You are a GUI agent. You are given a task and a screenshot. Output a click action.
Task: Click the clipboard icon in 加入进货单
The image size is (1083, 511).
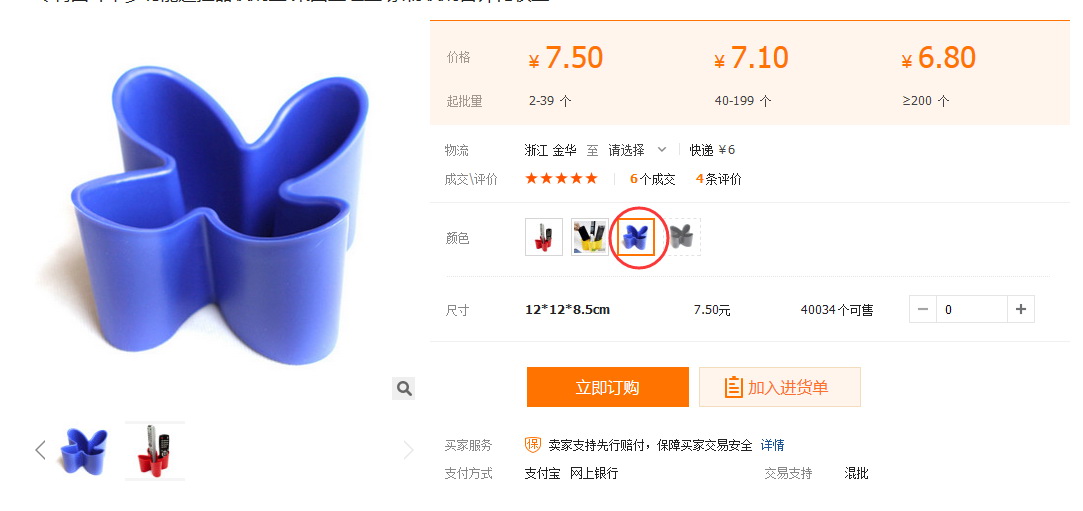733,387
